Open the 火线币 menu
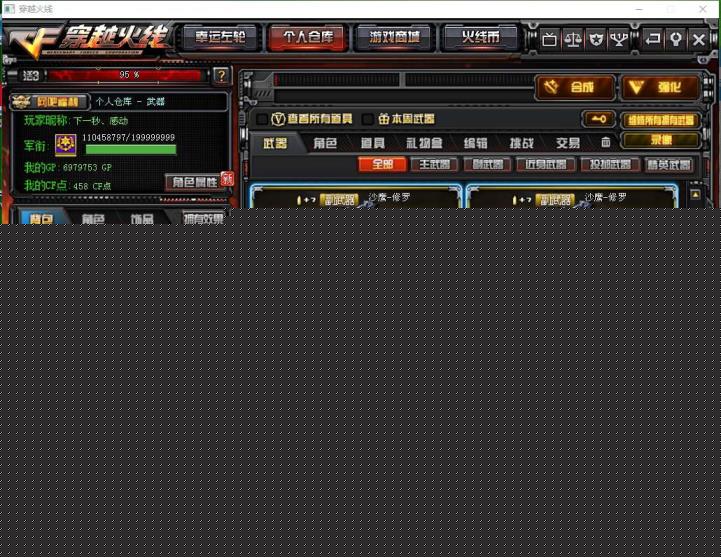The image size is (721, 557). coord(481,37)
